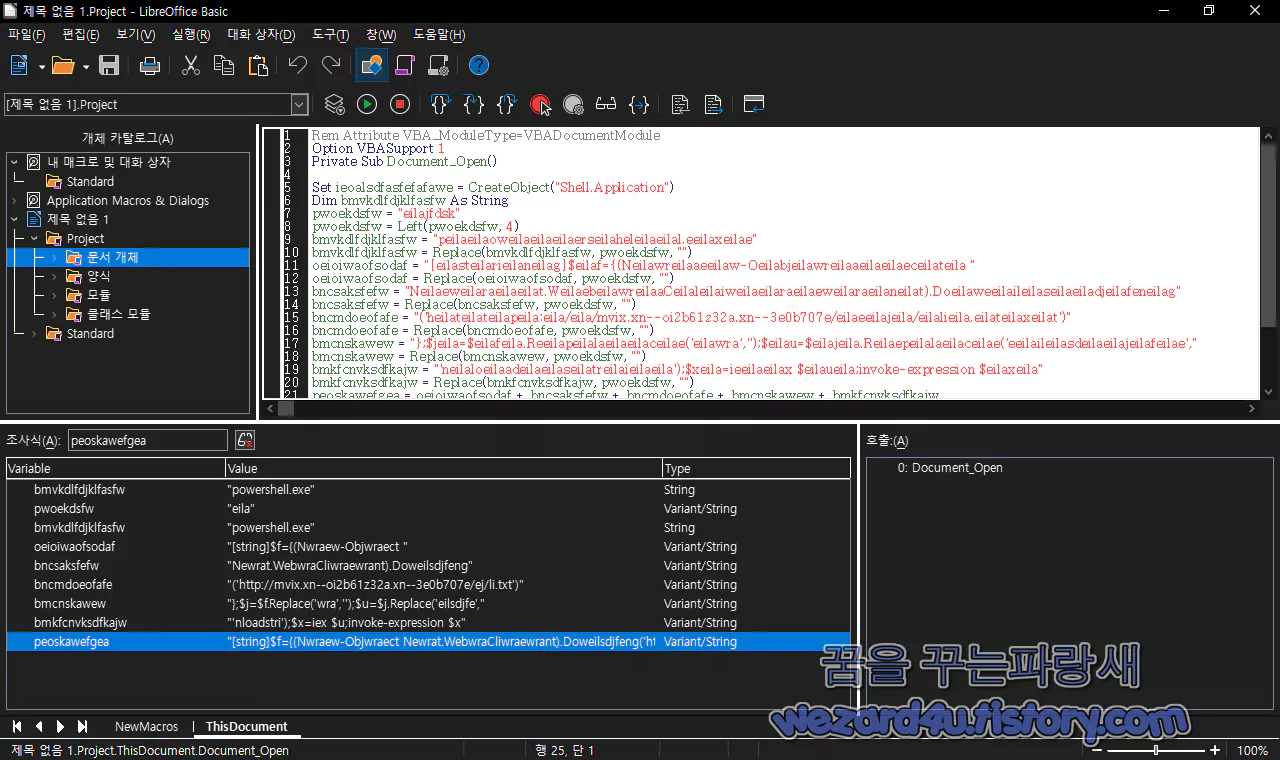Expand the 클래스 모듈 folder
The image size is (1280, 760).
tap(53, 314)
